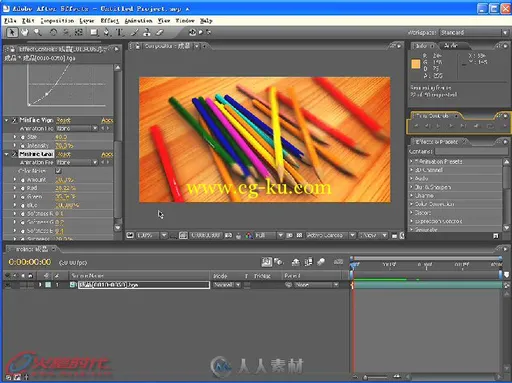Image resolution: width=512 pixels, height=383 pixels.
Task: Reset the Misfire Vignette effect
Action: (63, 120)
